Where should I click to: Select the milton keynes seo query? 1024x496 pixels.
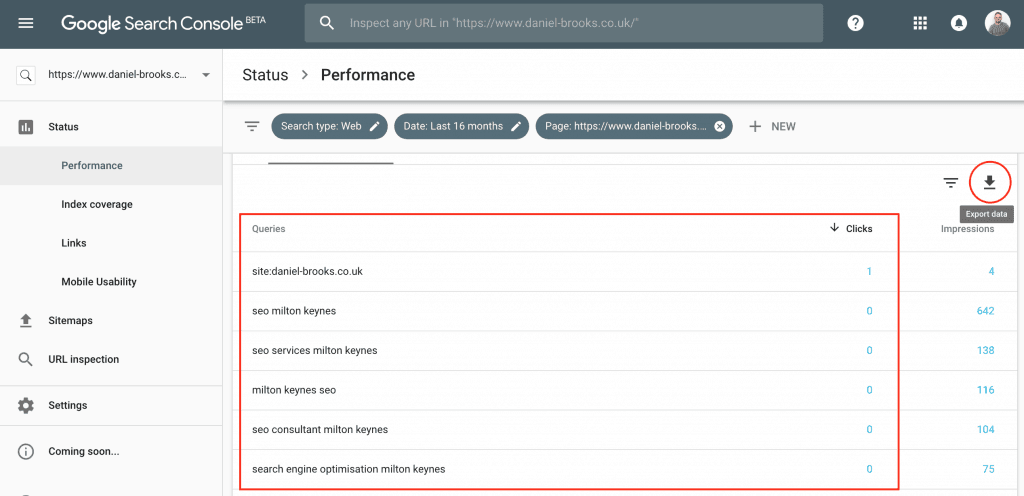click(294, 390)
